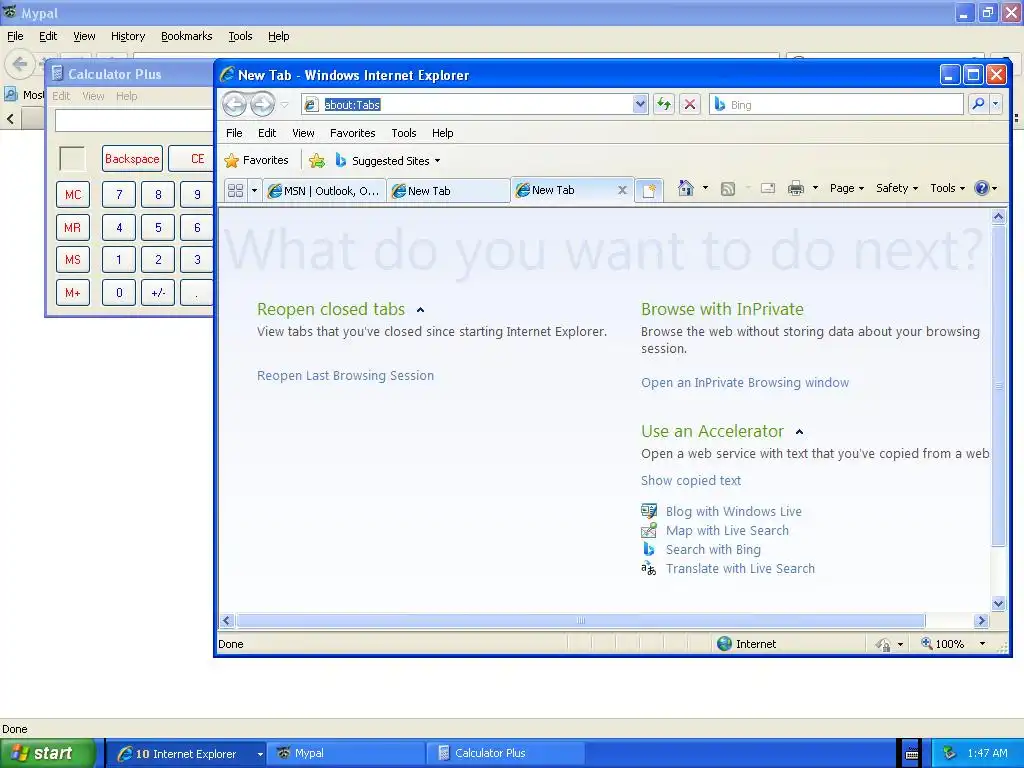This screenshot has width=1024, height=768.
Task: Open search provider dropdown arrow
Action: tap(995, 104)
